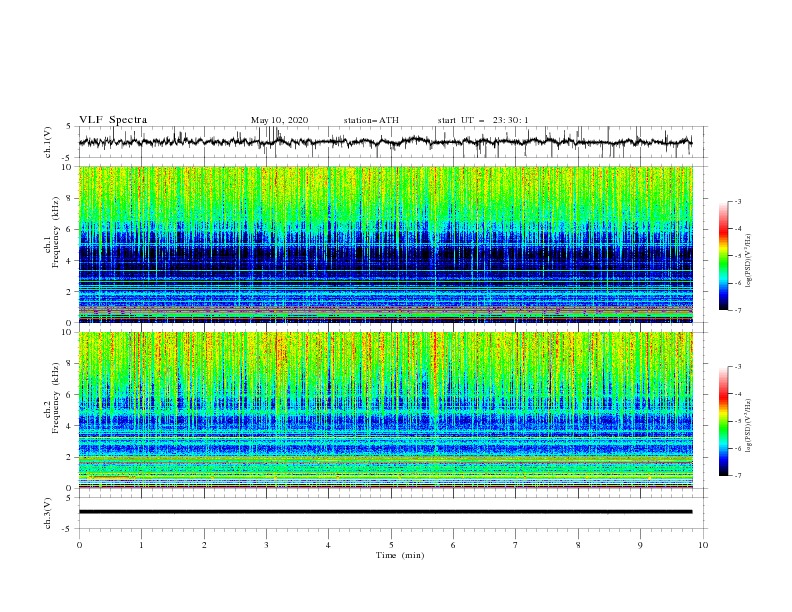This screenshot has height=612, width=792.
Task: Select the "start UT = 23:30:1" text
Action: [x=483, y=120]
